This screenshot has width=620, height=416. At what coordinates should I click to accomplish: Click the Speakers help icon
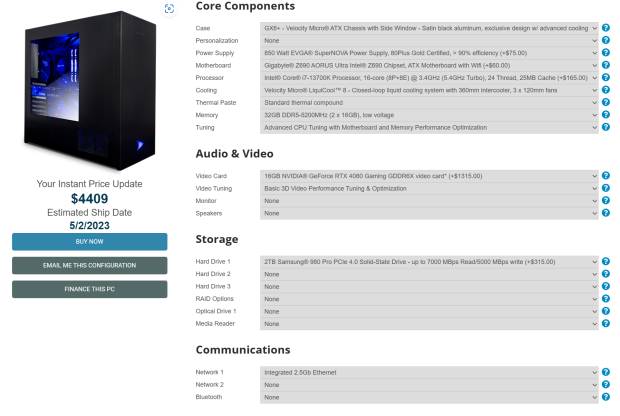pyautogui.click(x=605, y=213)
